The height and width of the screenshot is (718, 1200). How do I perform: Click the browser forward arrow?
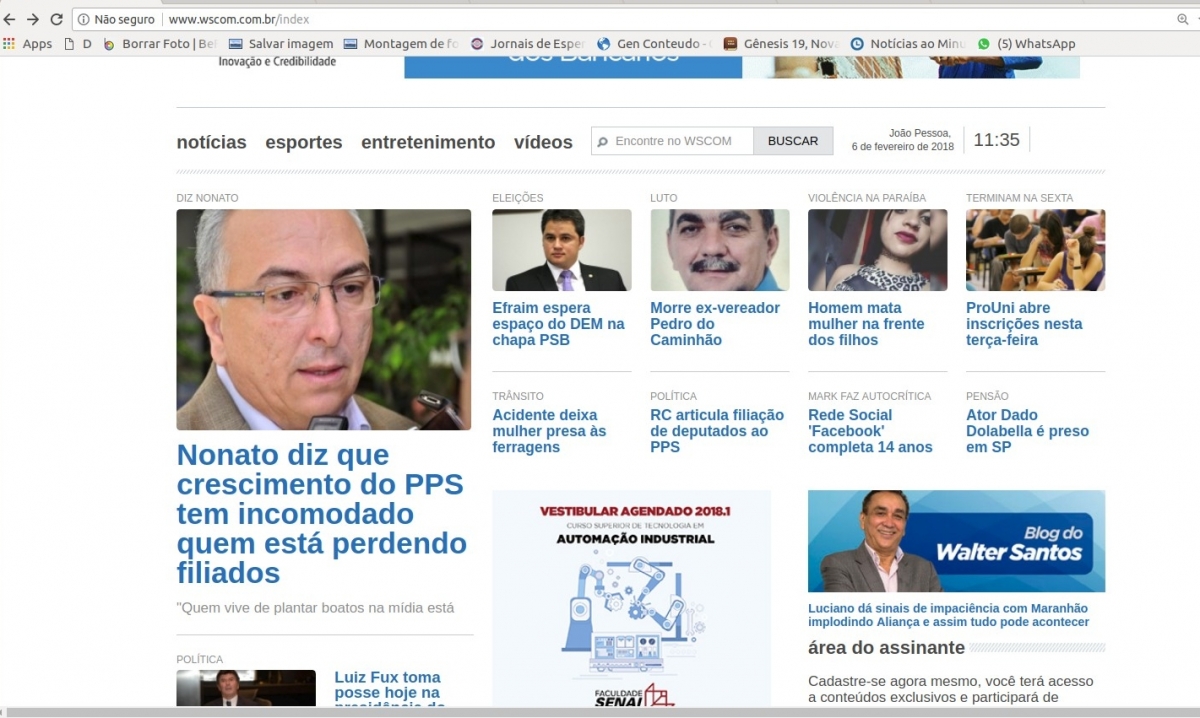tap(33, 19)
